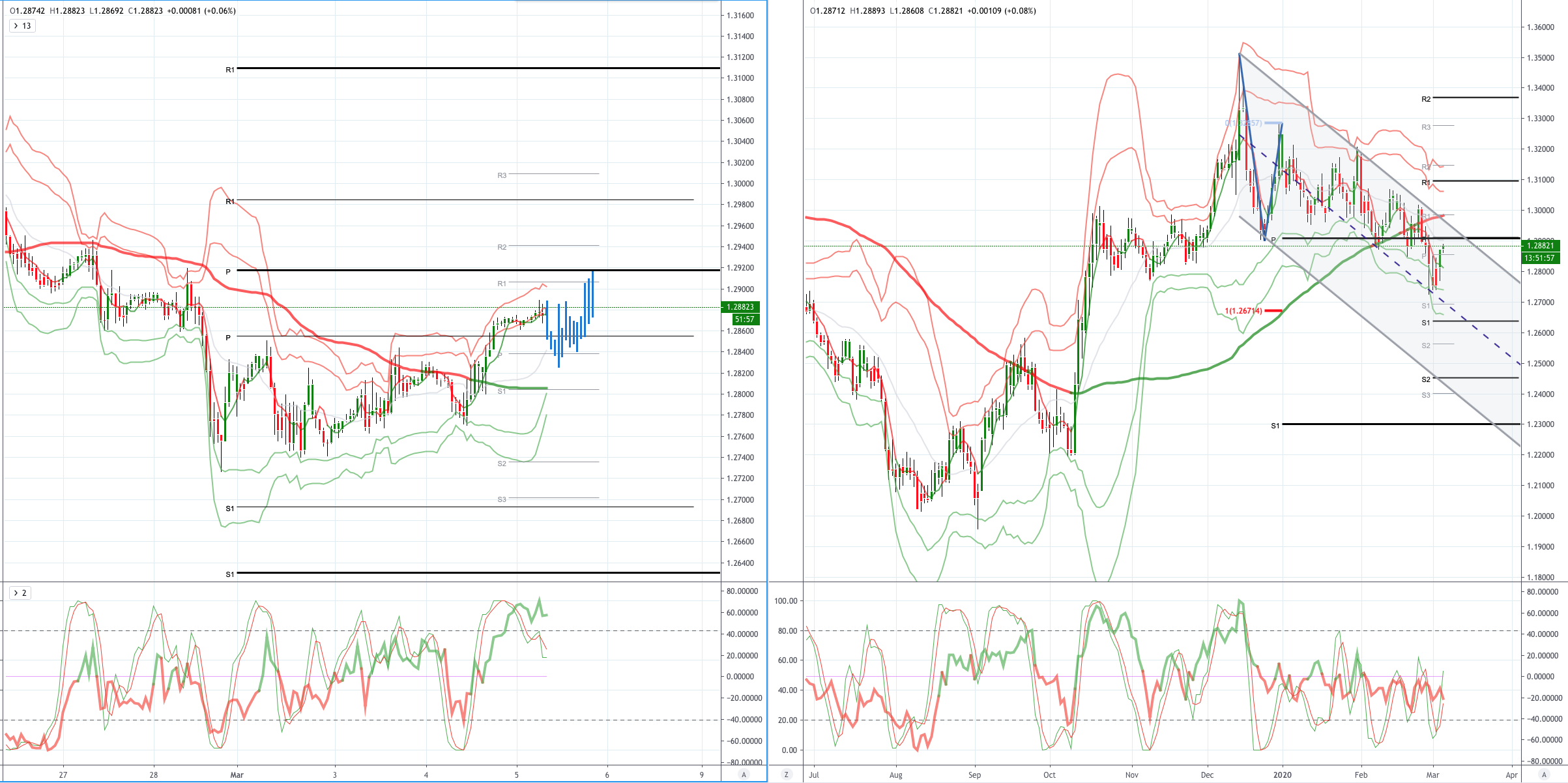Viewport: 1568px width, 783px height.
Task: Select the R1 pivot label near 1.31100
Action: 230,70
